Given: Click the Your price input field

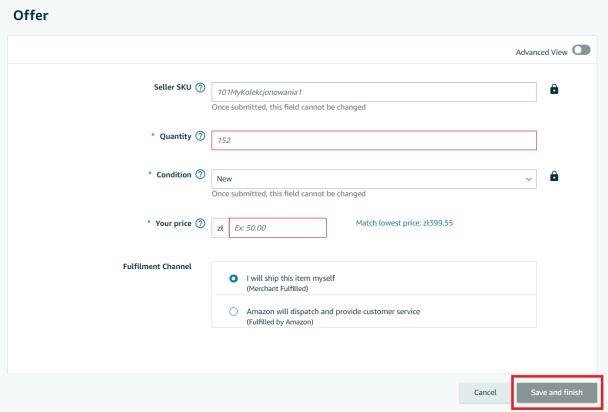Looking at the screenshot, I should coord(278,228).
